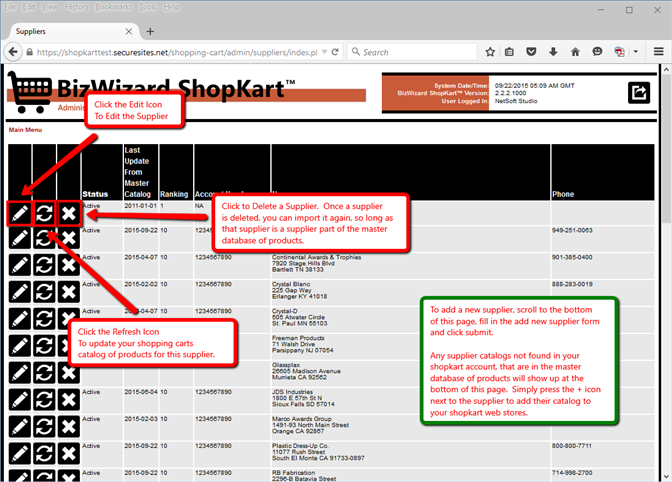The image size is (672, 482).
Task: Delete the Crystal Blanc supplier
Action: [69, 292]
